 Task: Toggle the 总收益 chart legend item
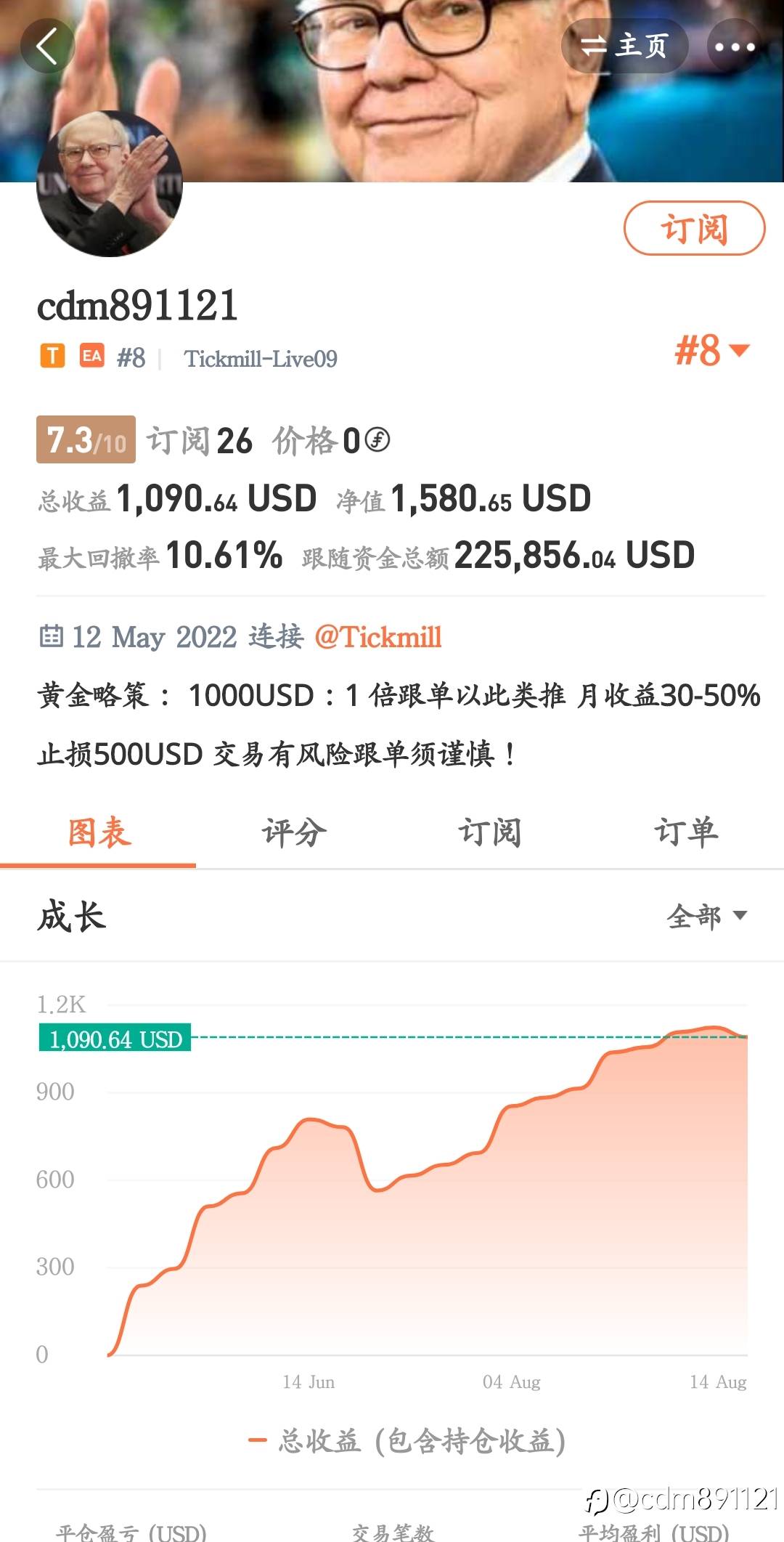click(x=407, y=1441)
